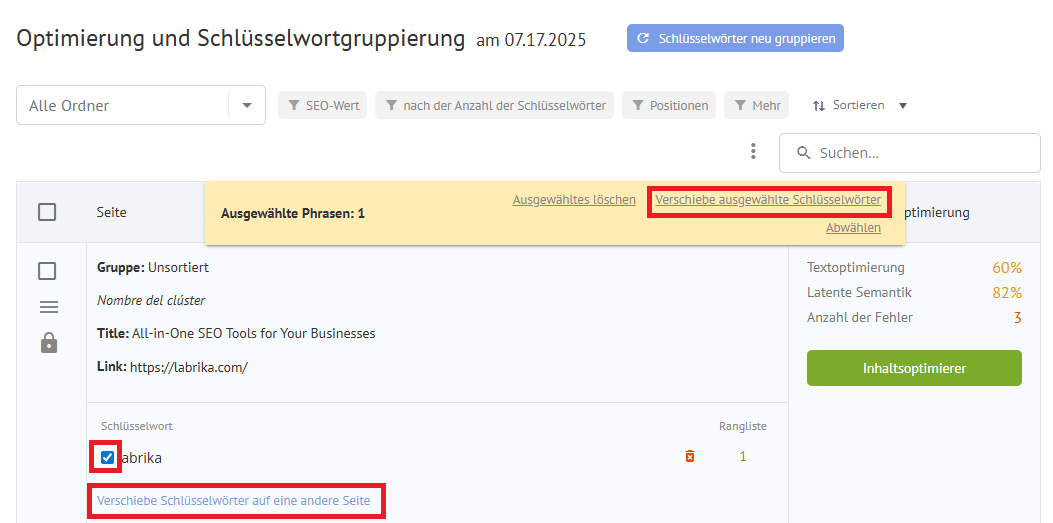Click the Ausgewählte Phrasen: 1 label
Image resolution: width=1053 pixels, height=523 pixels.
(x=293, y=214)
